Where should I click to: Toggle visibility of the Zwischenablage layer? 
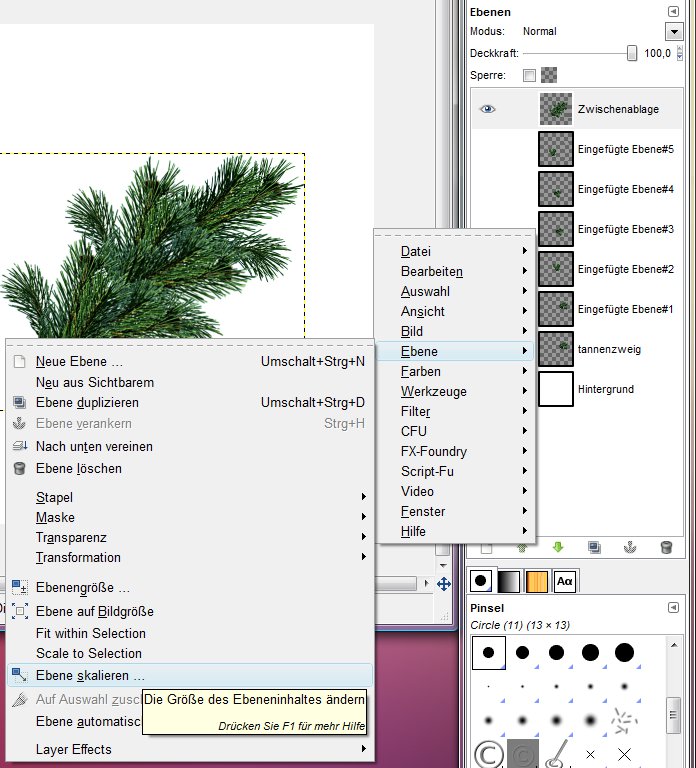[x=487, y=109]
